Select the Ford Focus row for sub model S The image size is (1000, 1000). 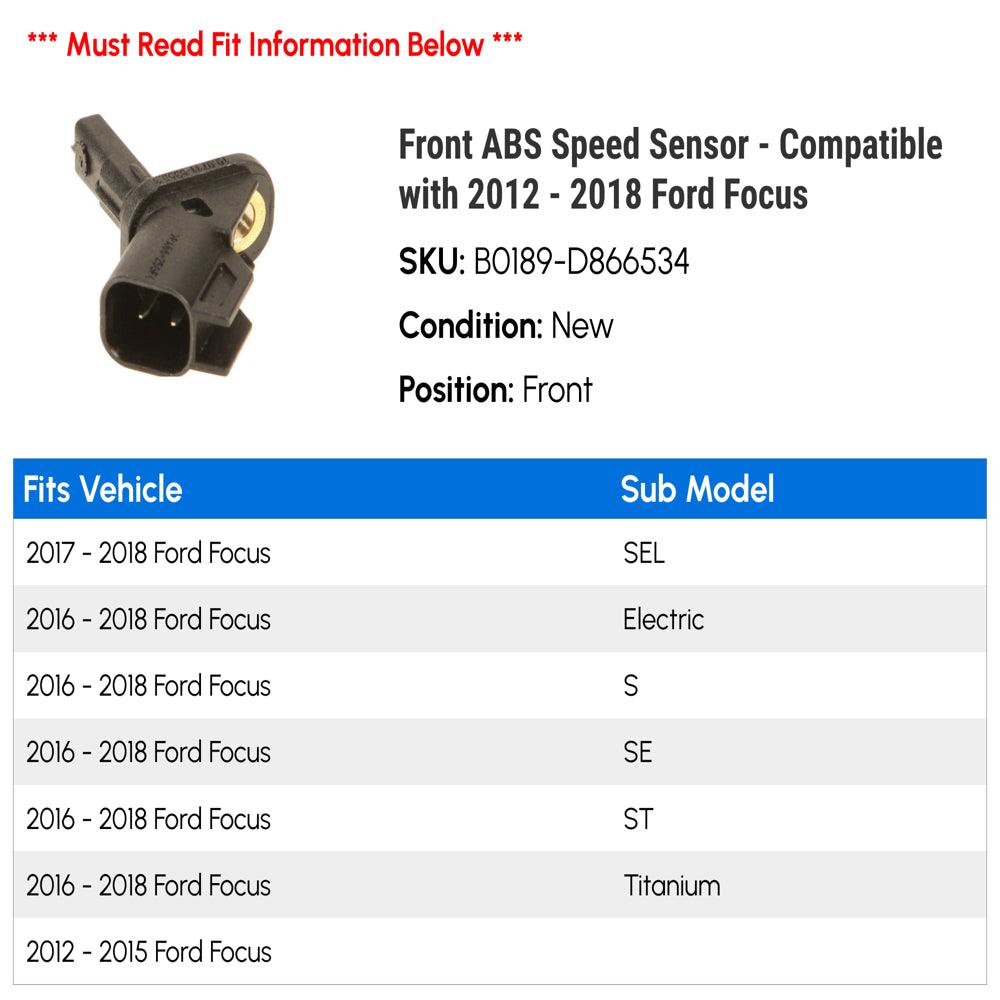[149, 686]
